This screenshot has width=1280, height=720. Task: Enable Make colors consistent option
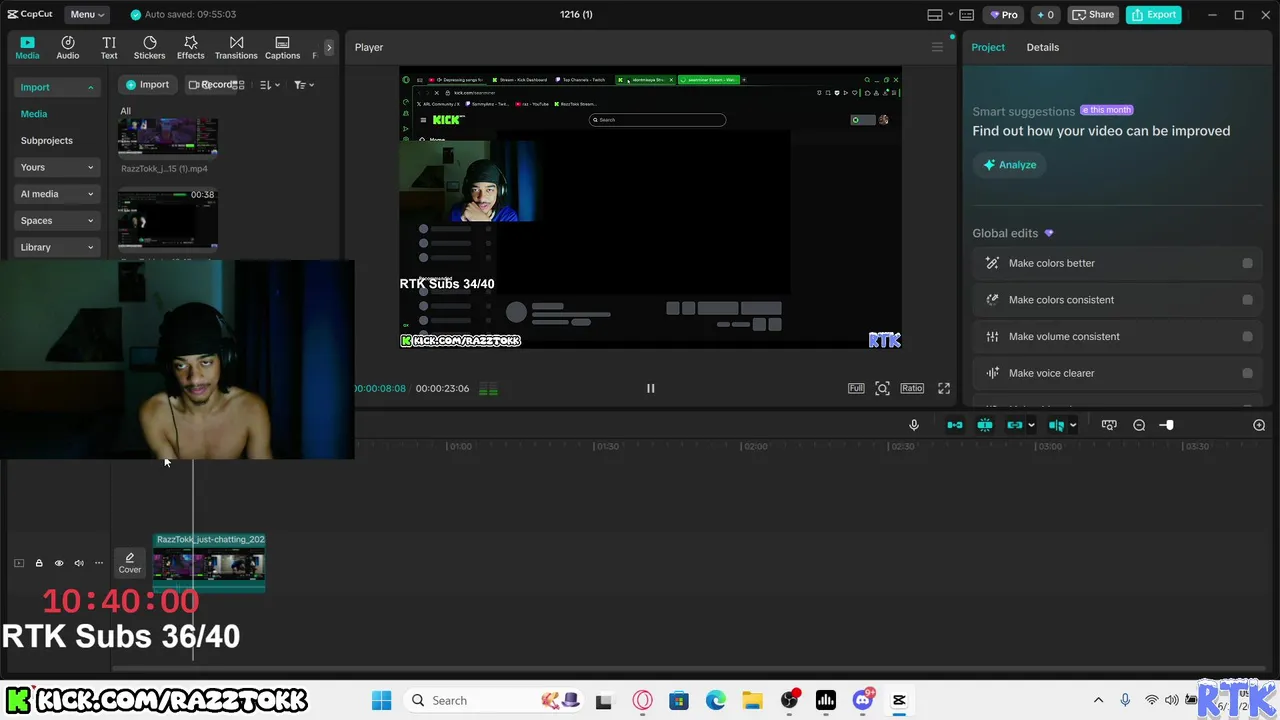1247,300
